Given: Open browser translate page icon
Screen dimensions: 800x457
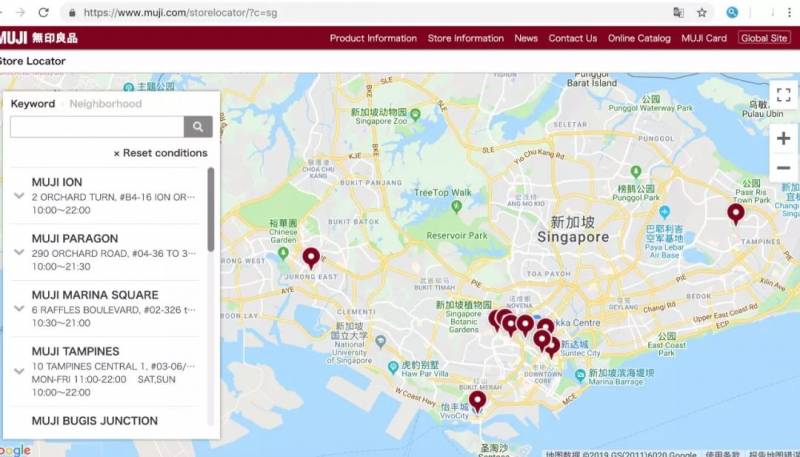Looking at the screenshot, I should point(678,13).
